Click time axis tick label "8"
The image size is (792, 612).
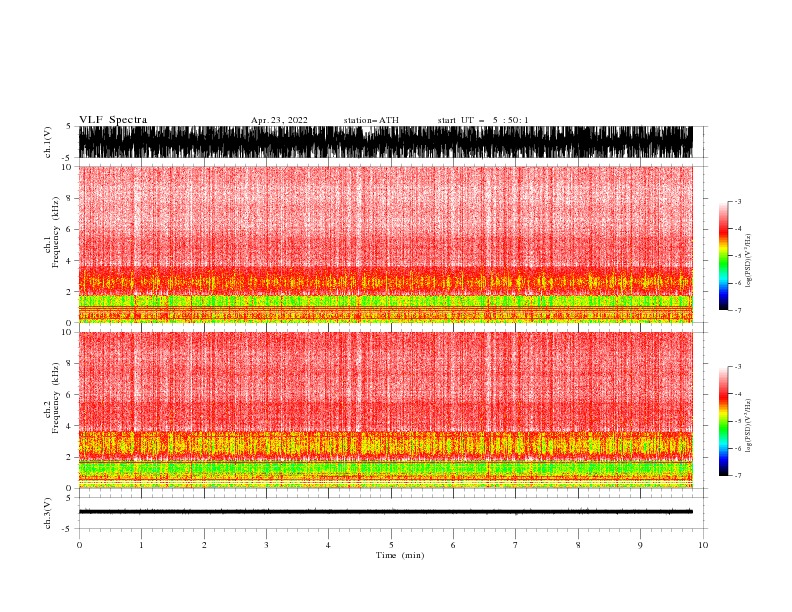578,545
